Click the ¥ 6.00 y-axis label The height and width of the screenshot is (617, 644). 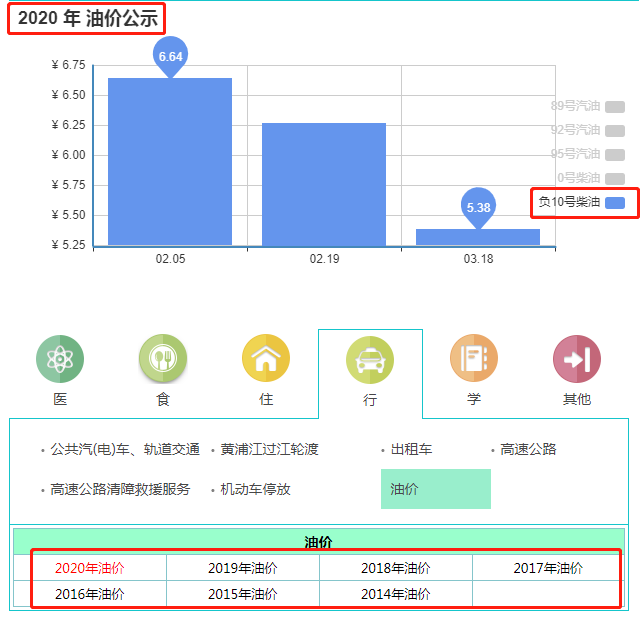pyautogui.click(x=69, y=155)
